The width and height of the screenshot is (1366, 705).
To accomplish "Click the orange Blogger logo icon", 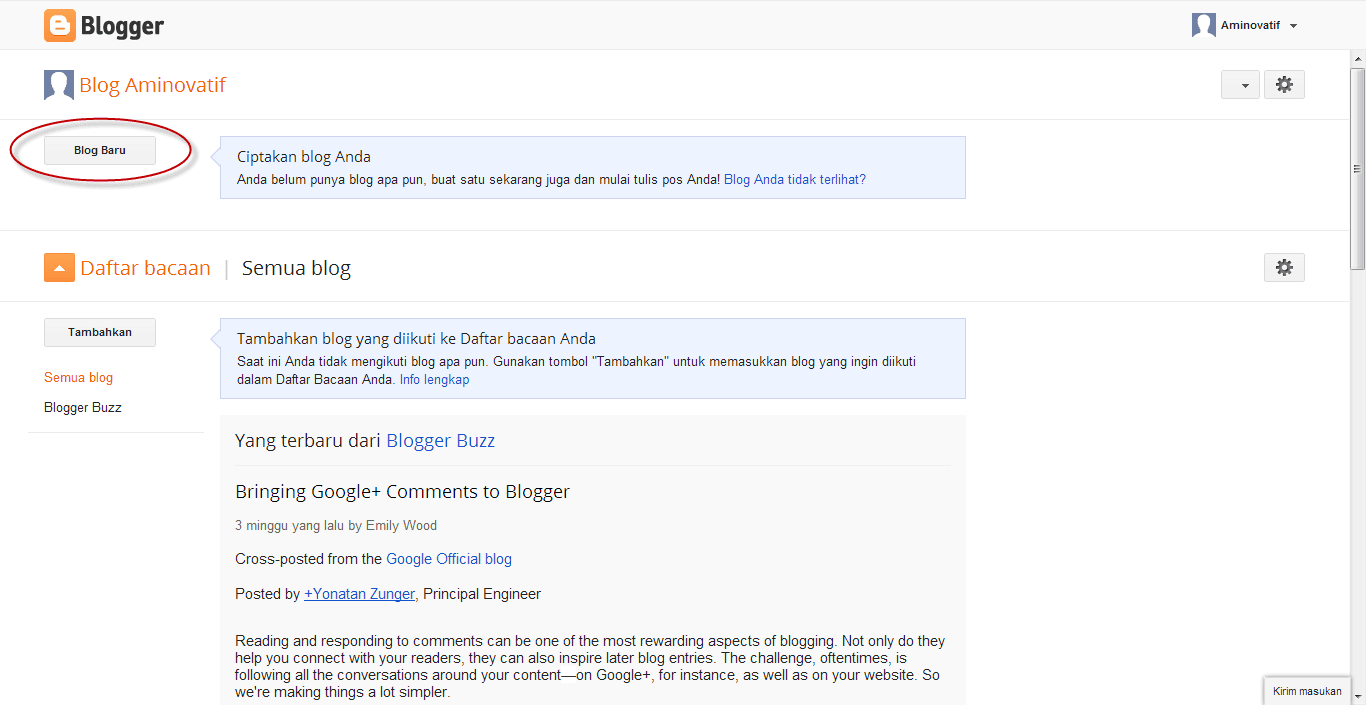I will point(60,26).
